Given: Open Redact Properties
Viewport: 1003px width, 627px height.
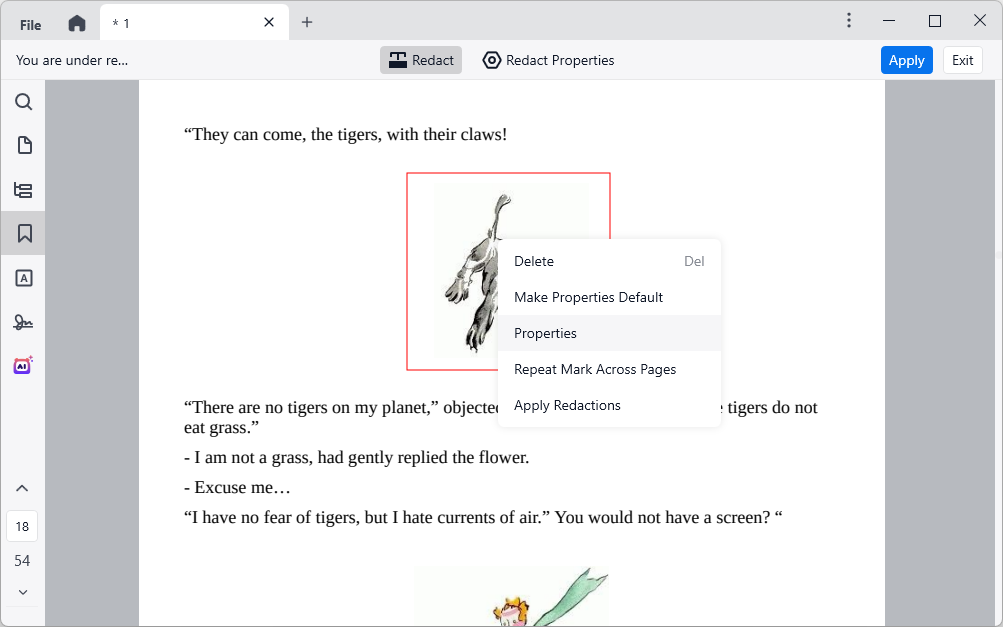Looking at the screenshot, I should (548, 60).
